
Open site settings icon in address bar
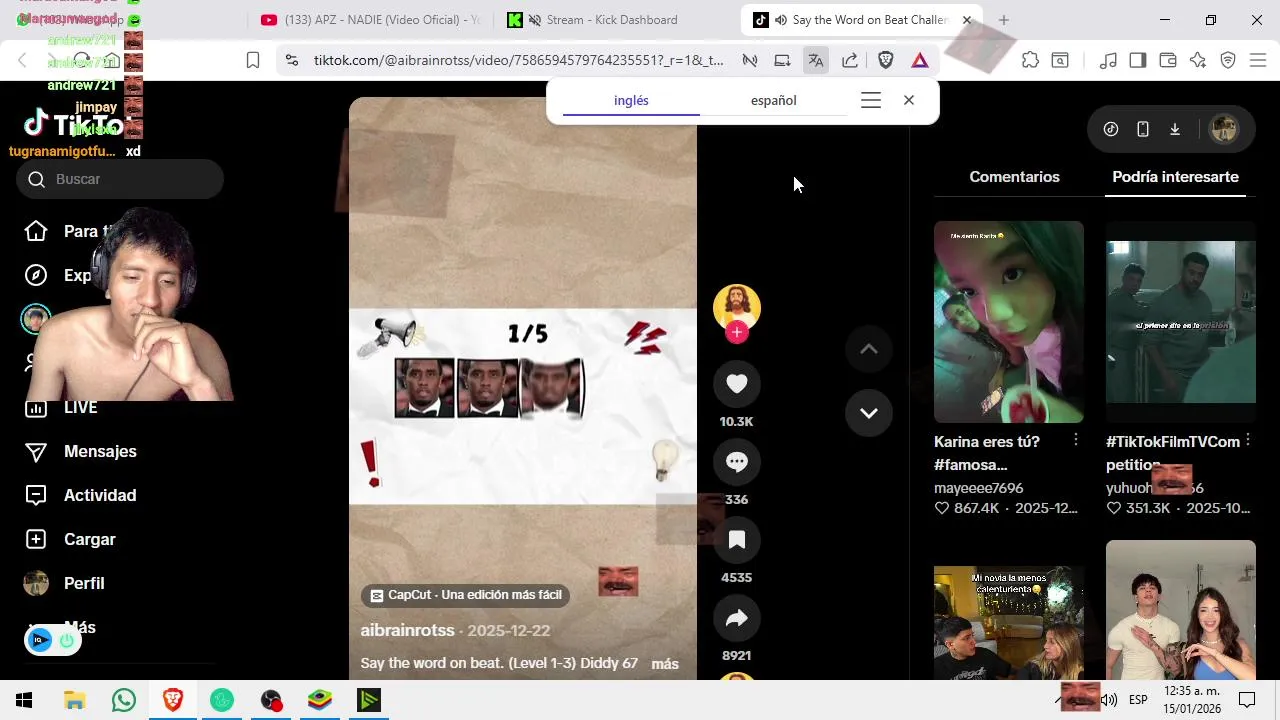pyautogui.click(x=291, y=60)
